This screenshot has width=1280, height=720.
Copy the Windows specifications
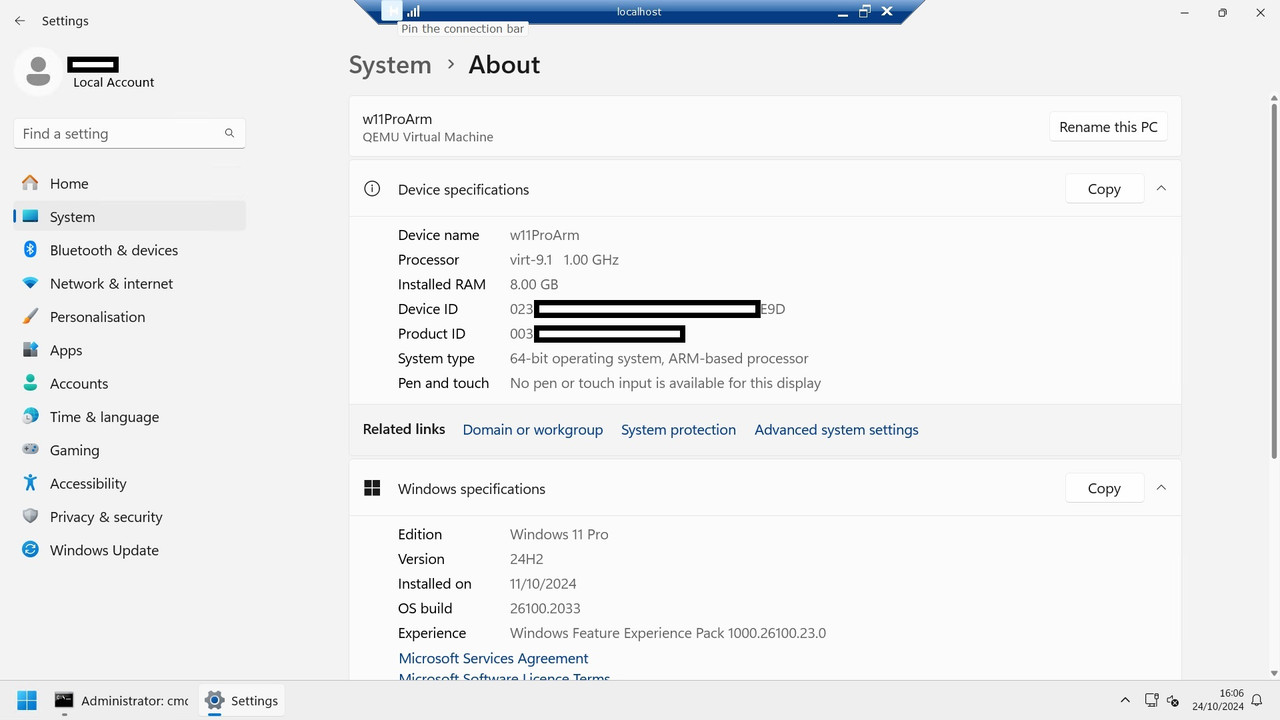pos(1104,488)
